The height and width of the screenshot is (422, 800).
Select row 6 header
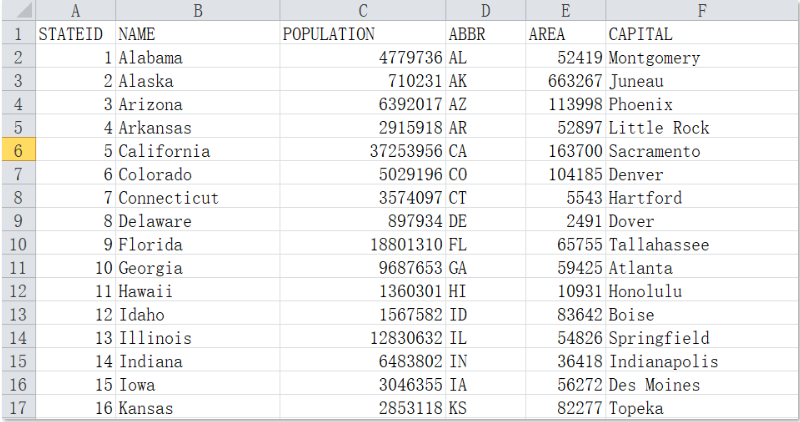pyautogui.click(x=18, y=151)
